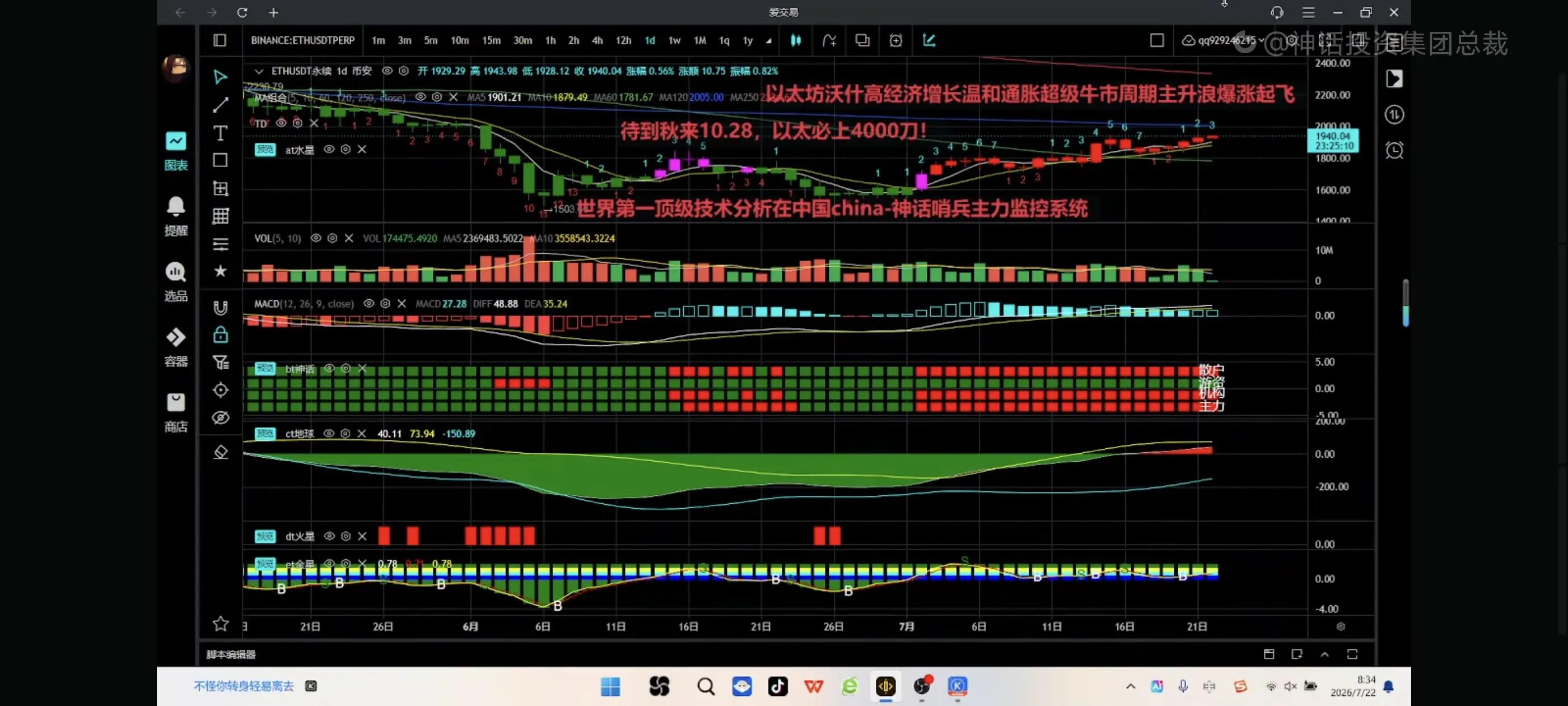Switch to 4h timeframe
Viewport: 1568px width, 706px height.
pos(597,40)
